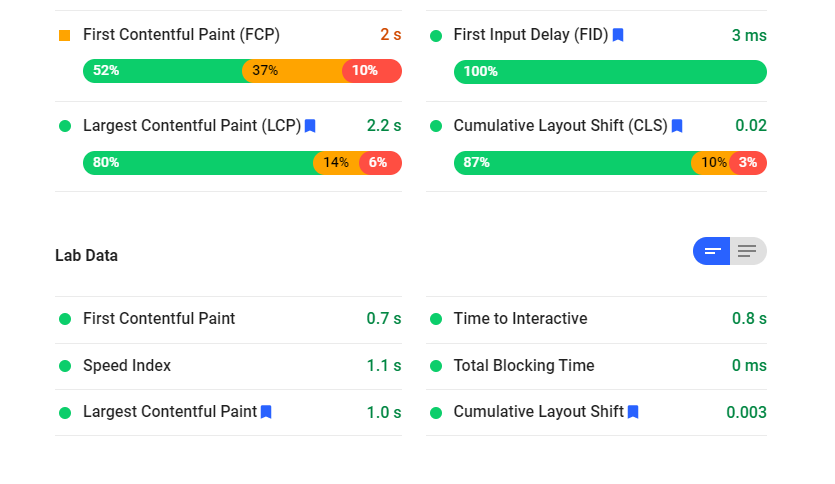Click the Lab Data section heading
835x484 pixels.
[86, 256]
